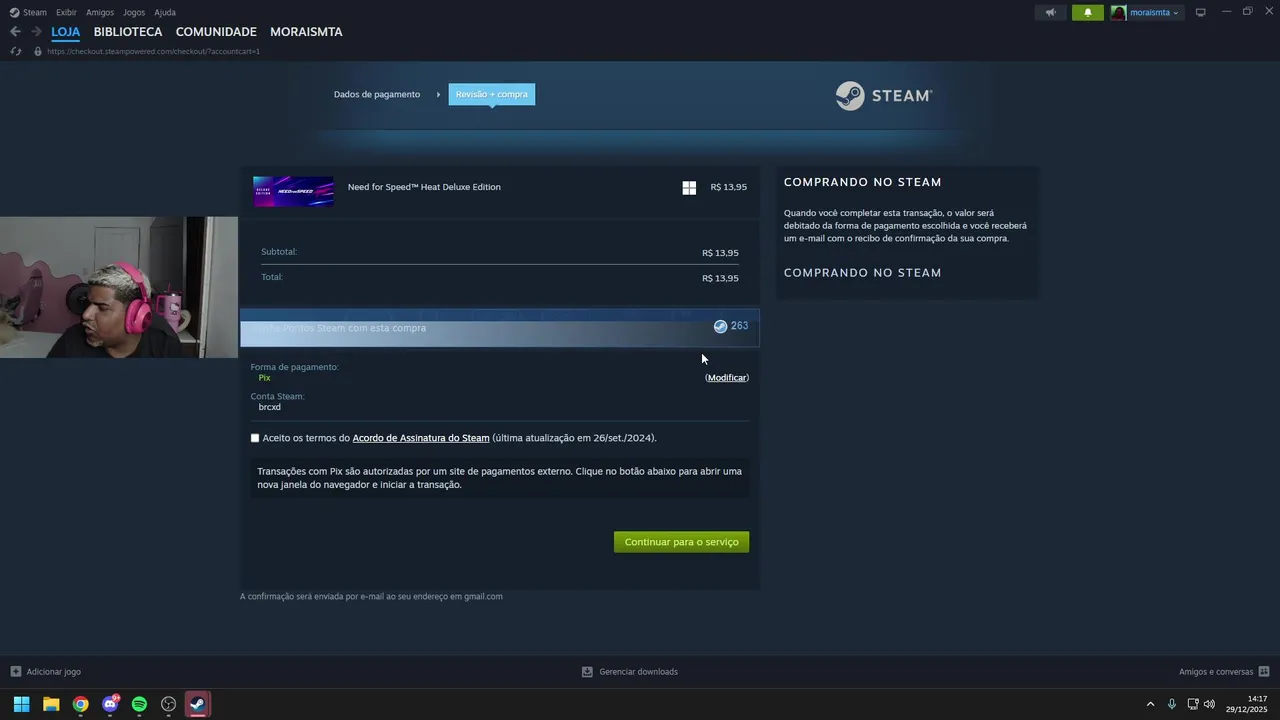Image resolution: width=1280 pixels, height=720 pixels.
Task: Click the checkout URL address
Action: point(153,51)
